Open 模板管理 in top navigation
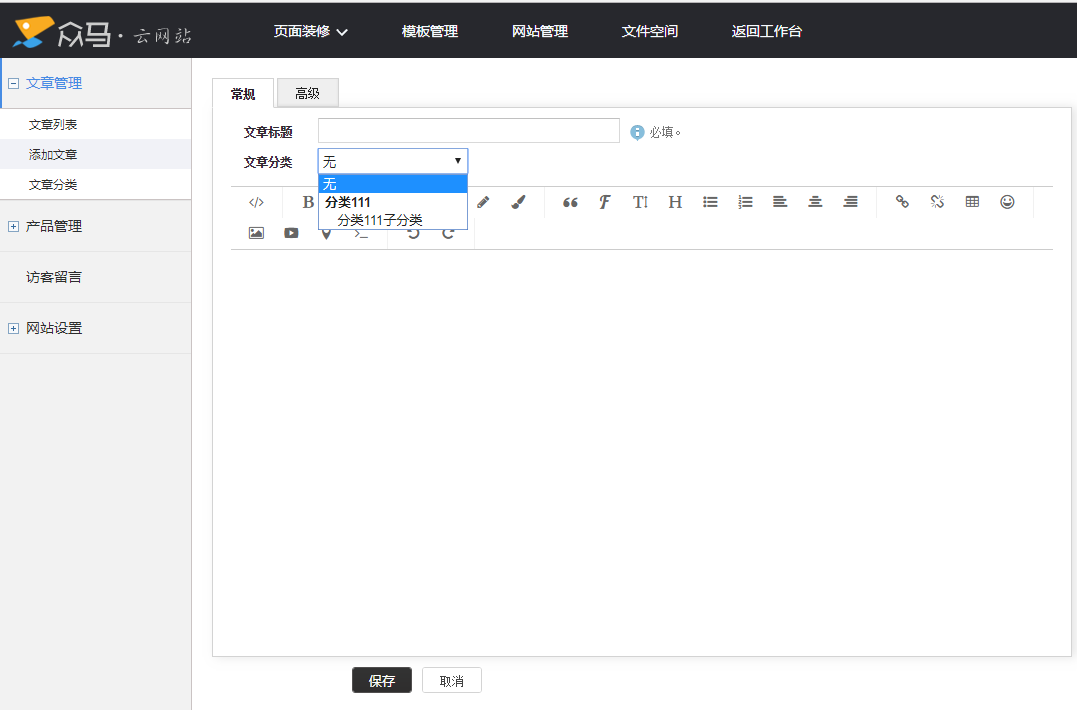The width and height of the screenshot is (1077, 710). coord(430,32)
